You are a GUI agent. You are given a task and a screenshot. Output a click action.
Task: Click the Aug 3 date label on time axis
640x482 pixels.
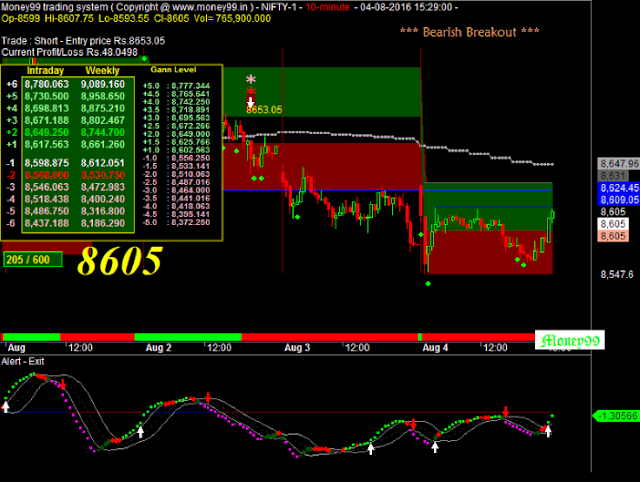coord(297,348)
